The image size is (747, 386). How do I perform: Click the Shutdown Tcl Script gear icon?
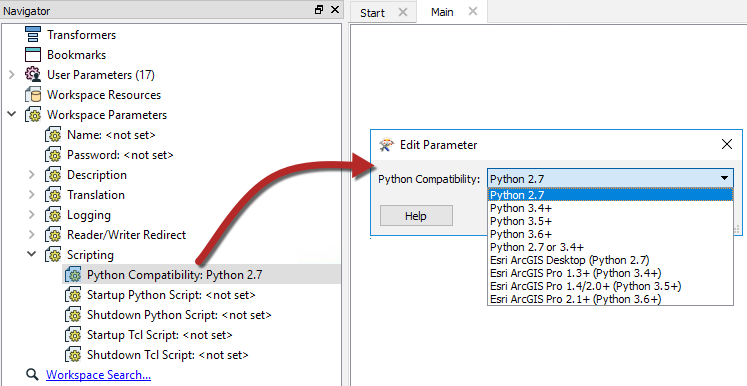[x=73, y=355]
